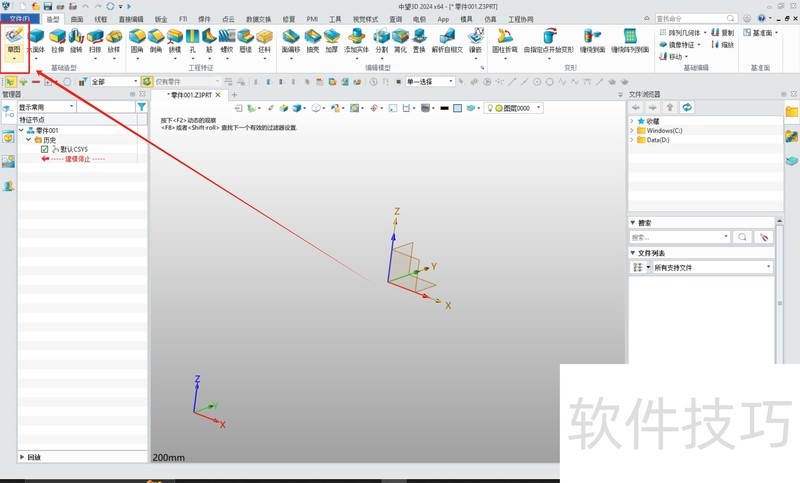Expand the Windows(C:) folder
Viewport: 800px width, 483px height.
(x=631, y=130)
